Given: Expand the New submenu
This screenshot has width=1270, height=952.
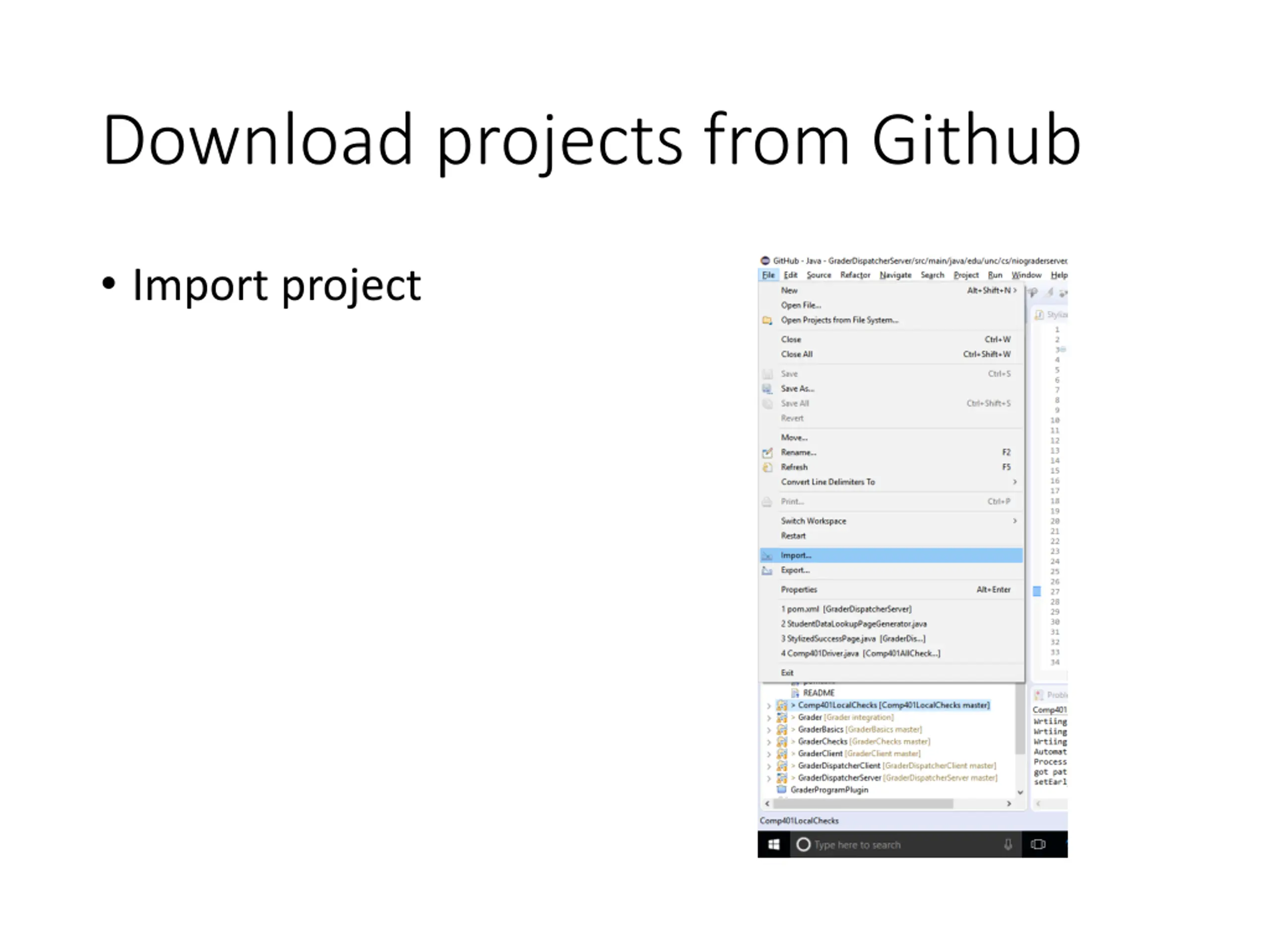Looking at the screenshot, I should tap(891, 291).
